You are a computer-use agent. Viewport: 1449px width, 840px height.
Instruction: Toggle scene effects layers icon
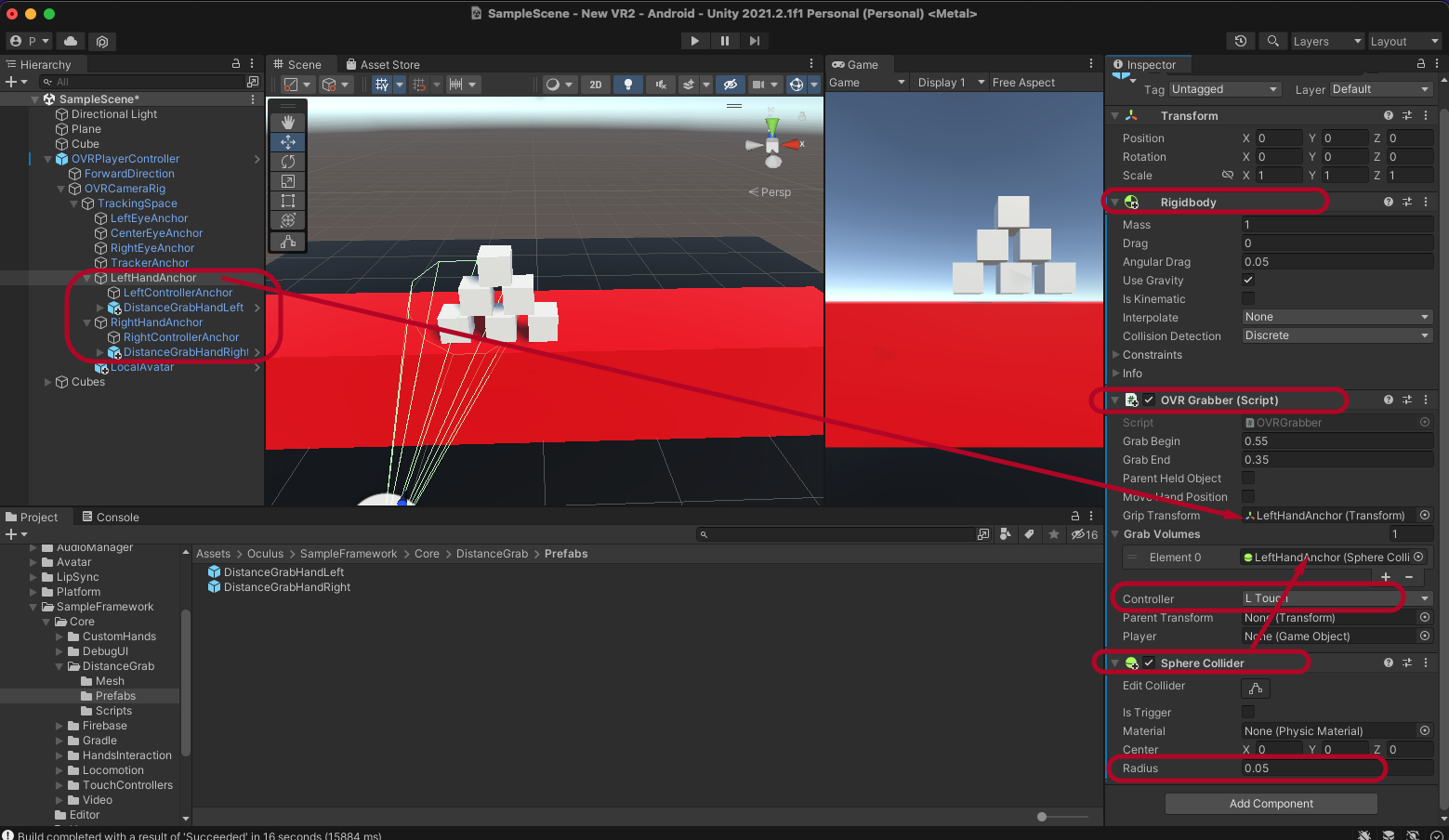point(689,85)
